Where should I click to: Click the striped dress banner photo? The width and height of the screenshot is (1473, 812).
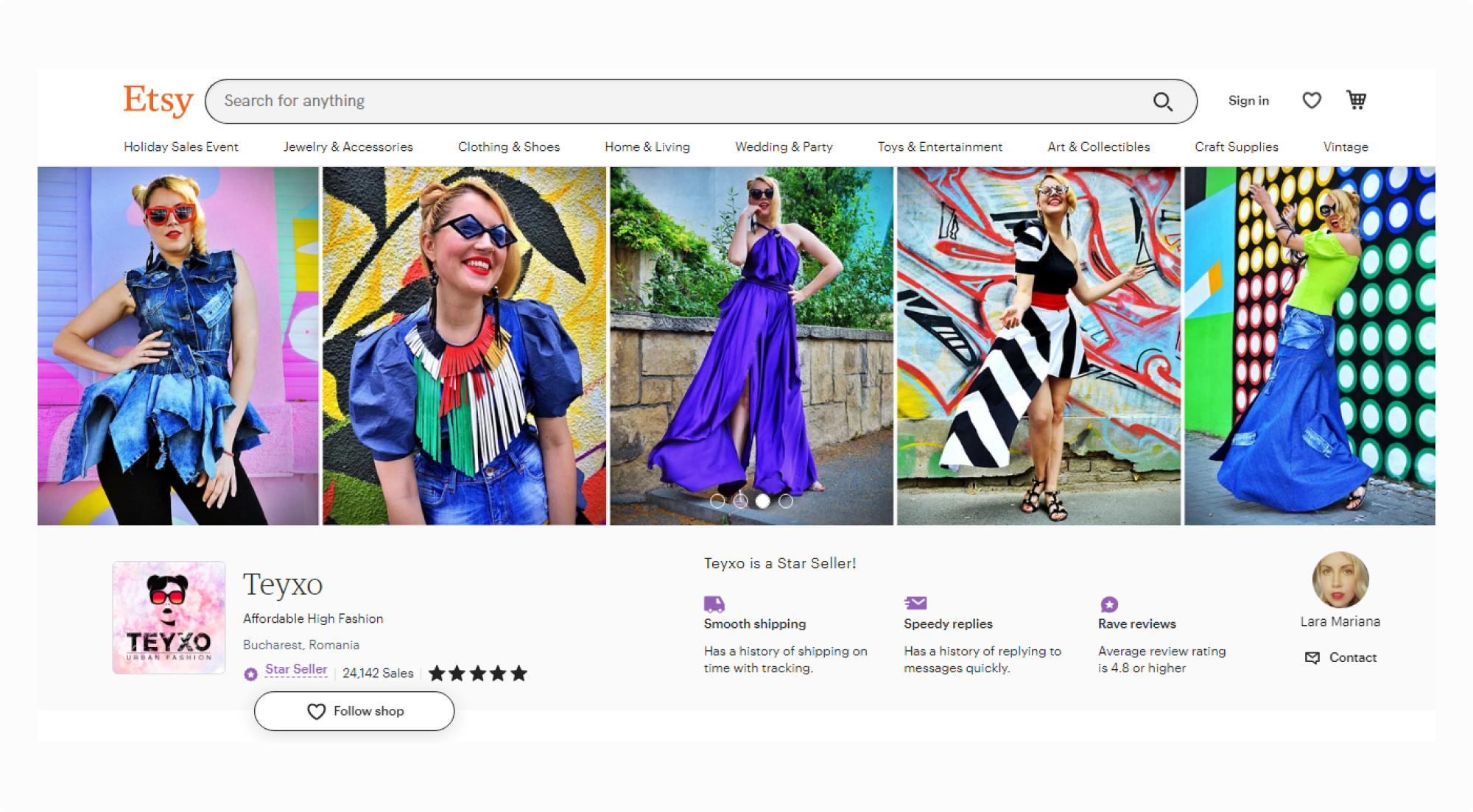pyautogui.click(x=1038, y=346)
